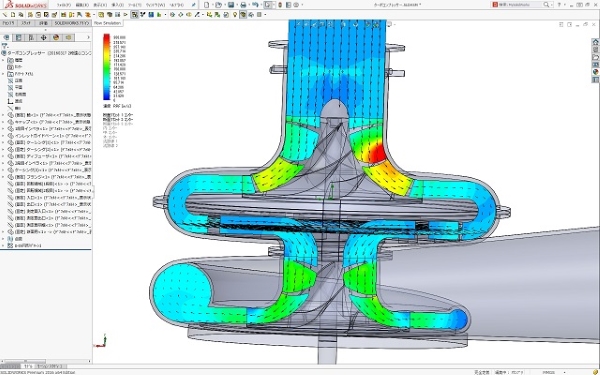
Task: Expand the ディフューザー component node
Action: click(3, 156)
